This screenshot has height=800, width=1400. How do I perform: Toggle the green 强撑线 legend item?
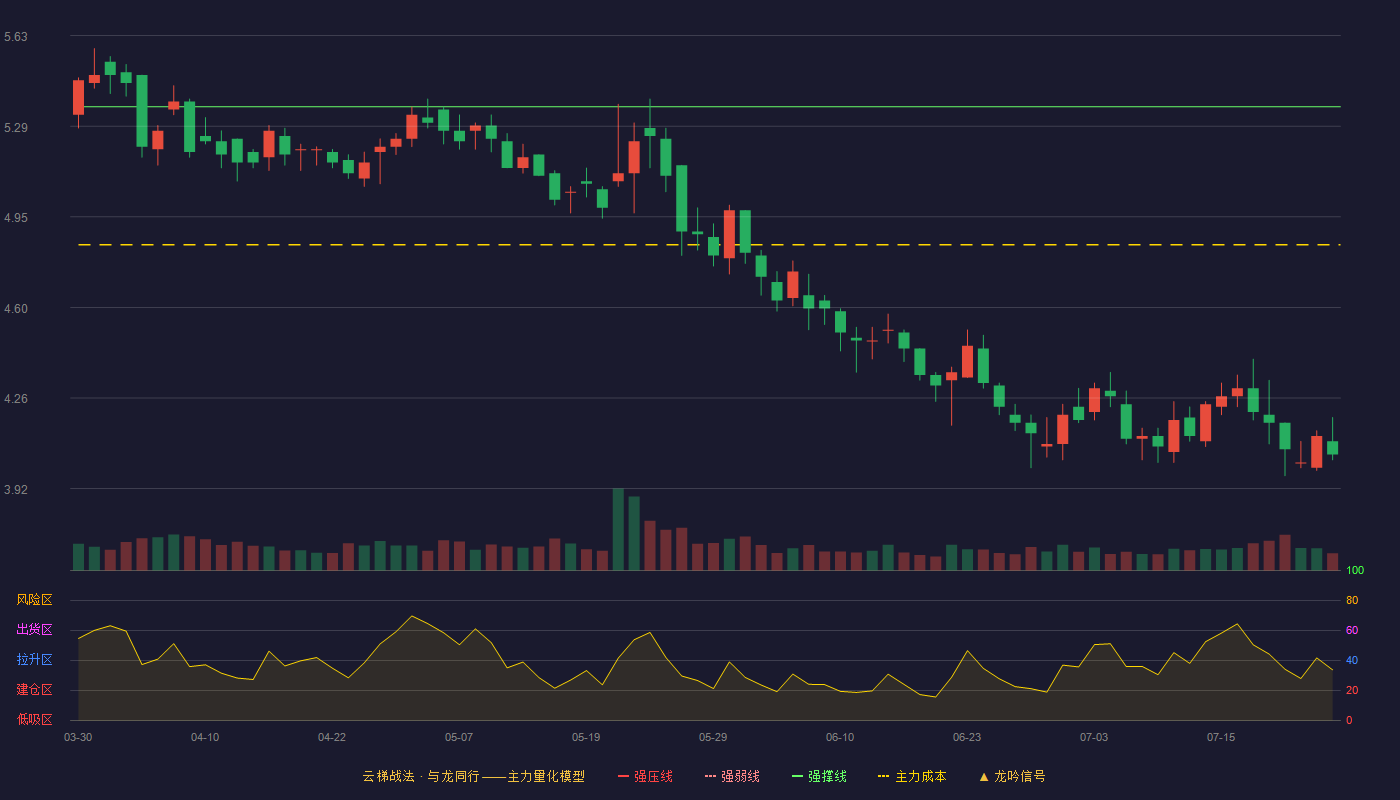[x=819, y=776]
